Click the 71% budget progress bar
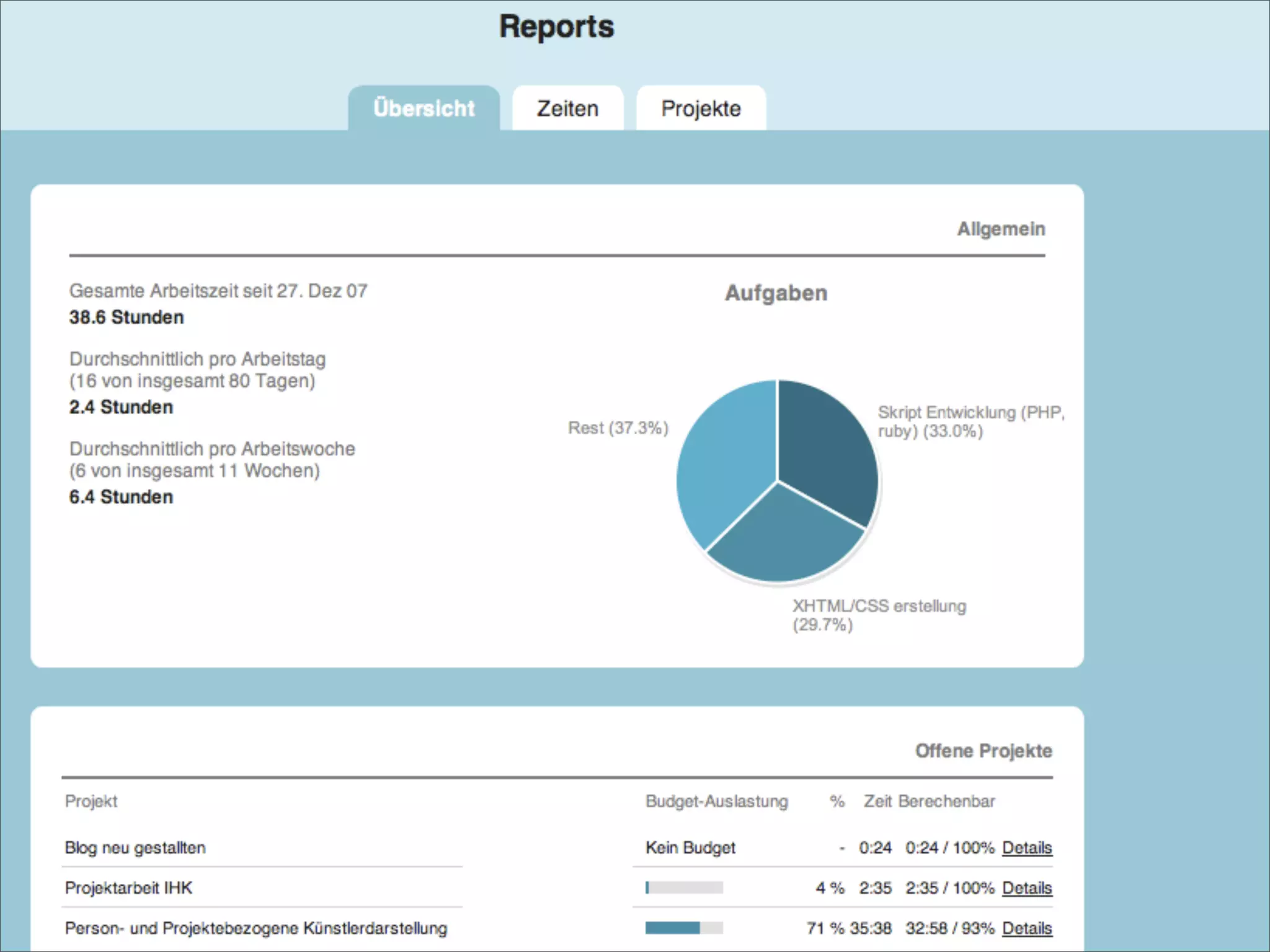 [684, 928]
